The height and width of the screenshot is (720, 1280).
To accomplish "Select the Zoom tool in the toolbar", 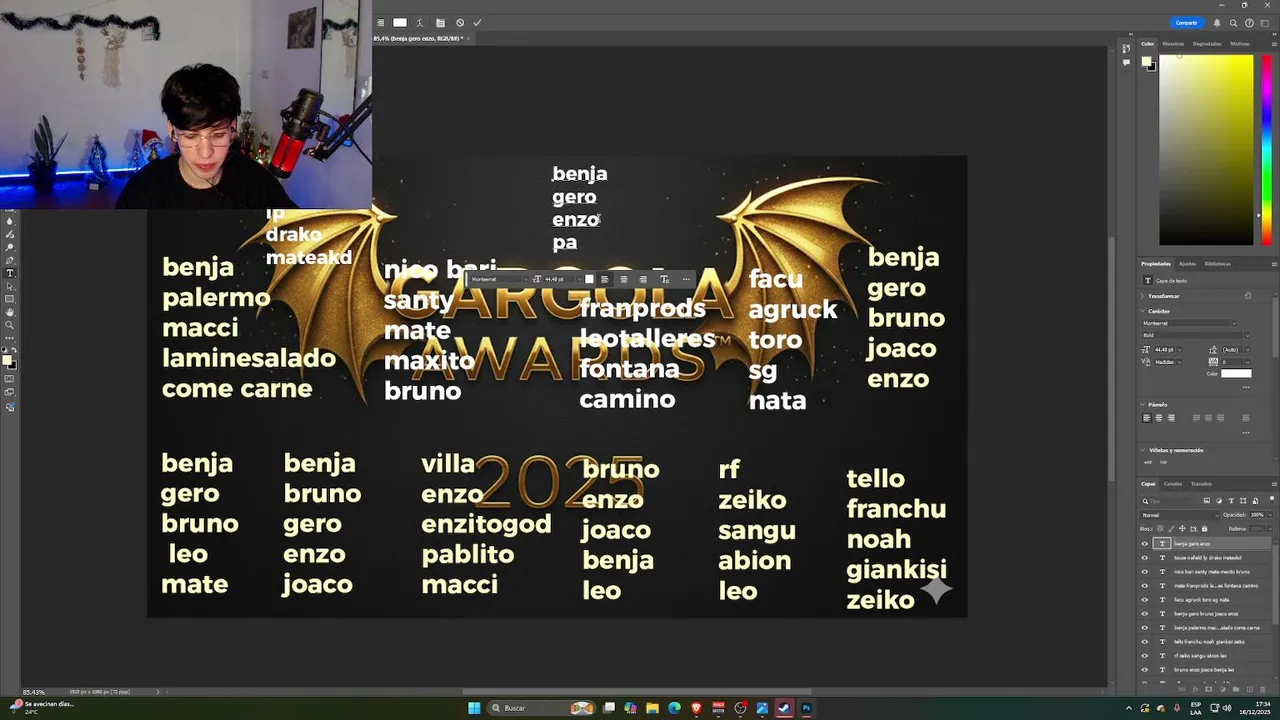I will pyautogui.click(x=10, y=325).
